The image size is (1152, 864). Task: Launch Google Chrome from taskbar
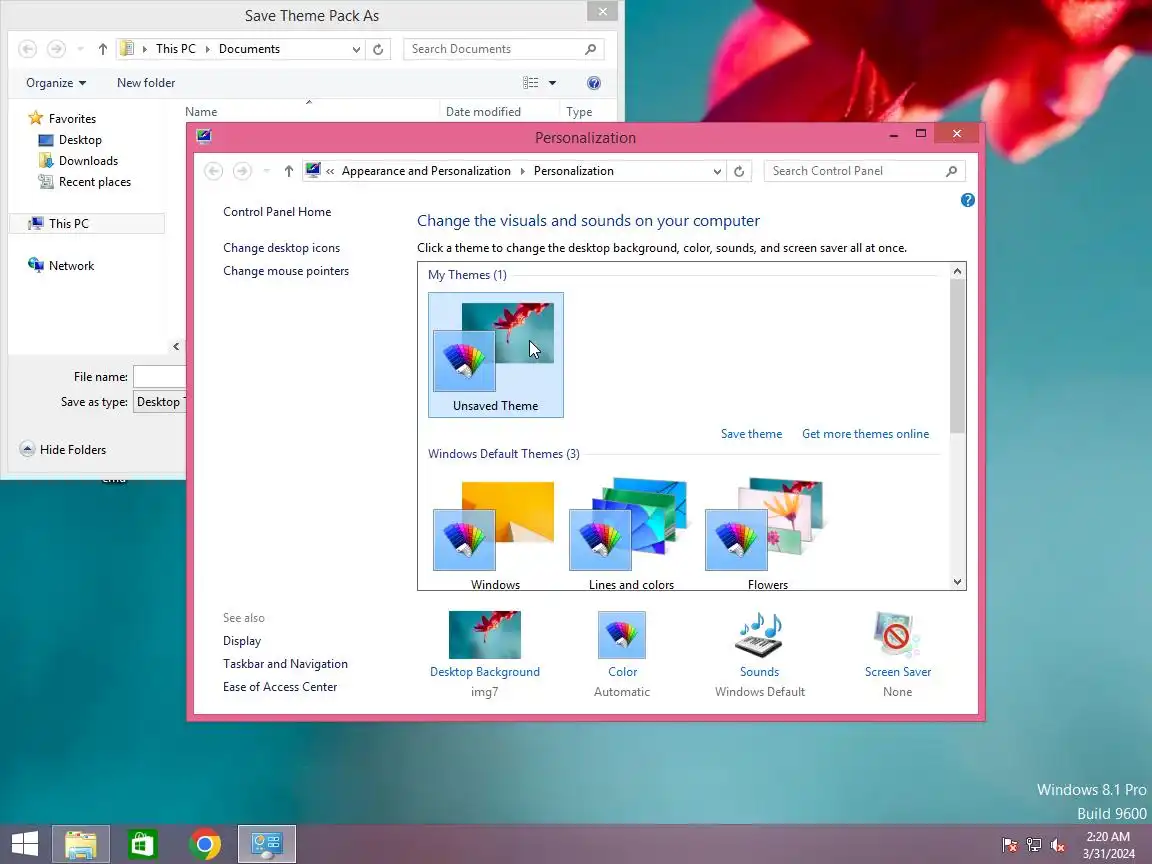[205, 843]
